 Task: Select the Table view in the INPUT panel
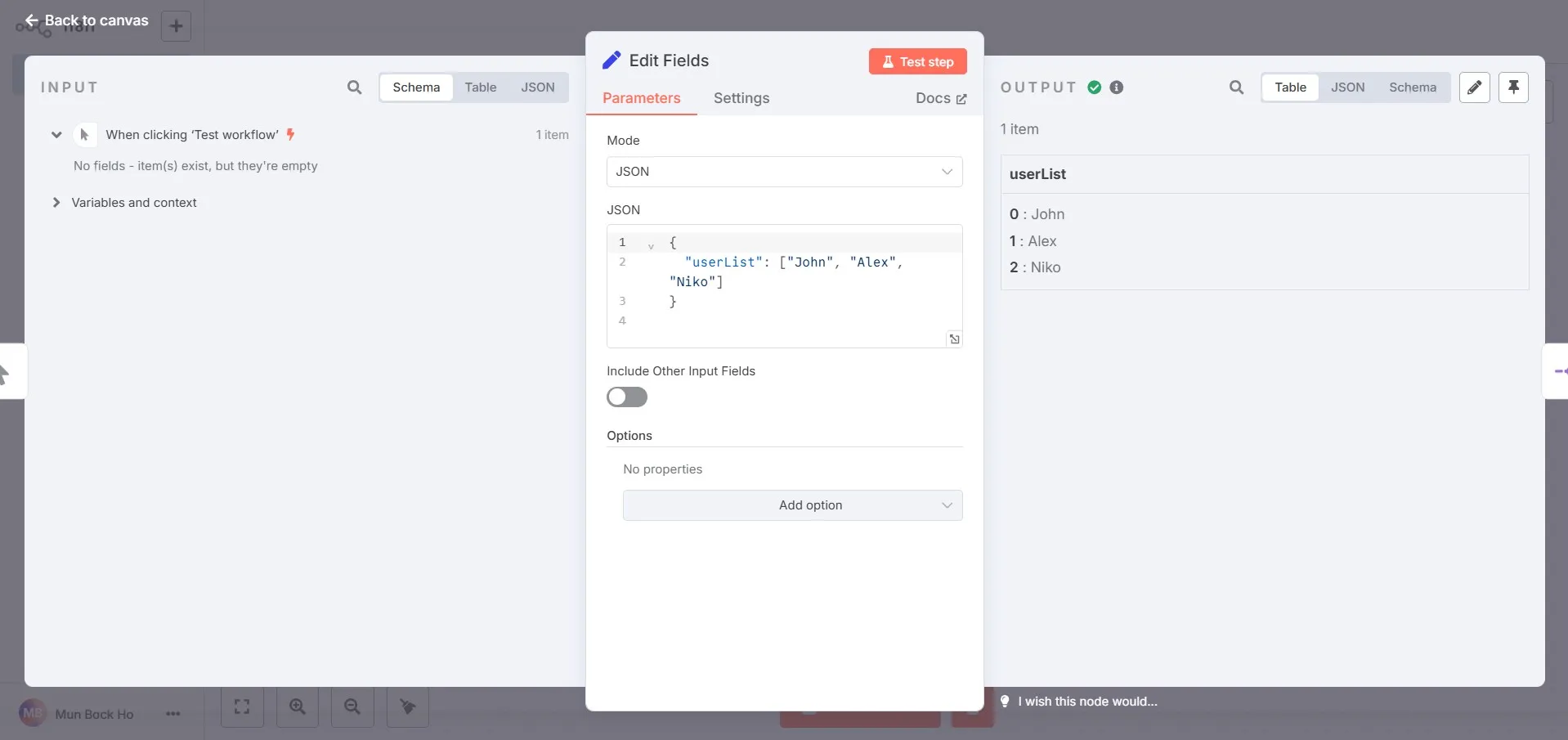coord(481,87)
